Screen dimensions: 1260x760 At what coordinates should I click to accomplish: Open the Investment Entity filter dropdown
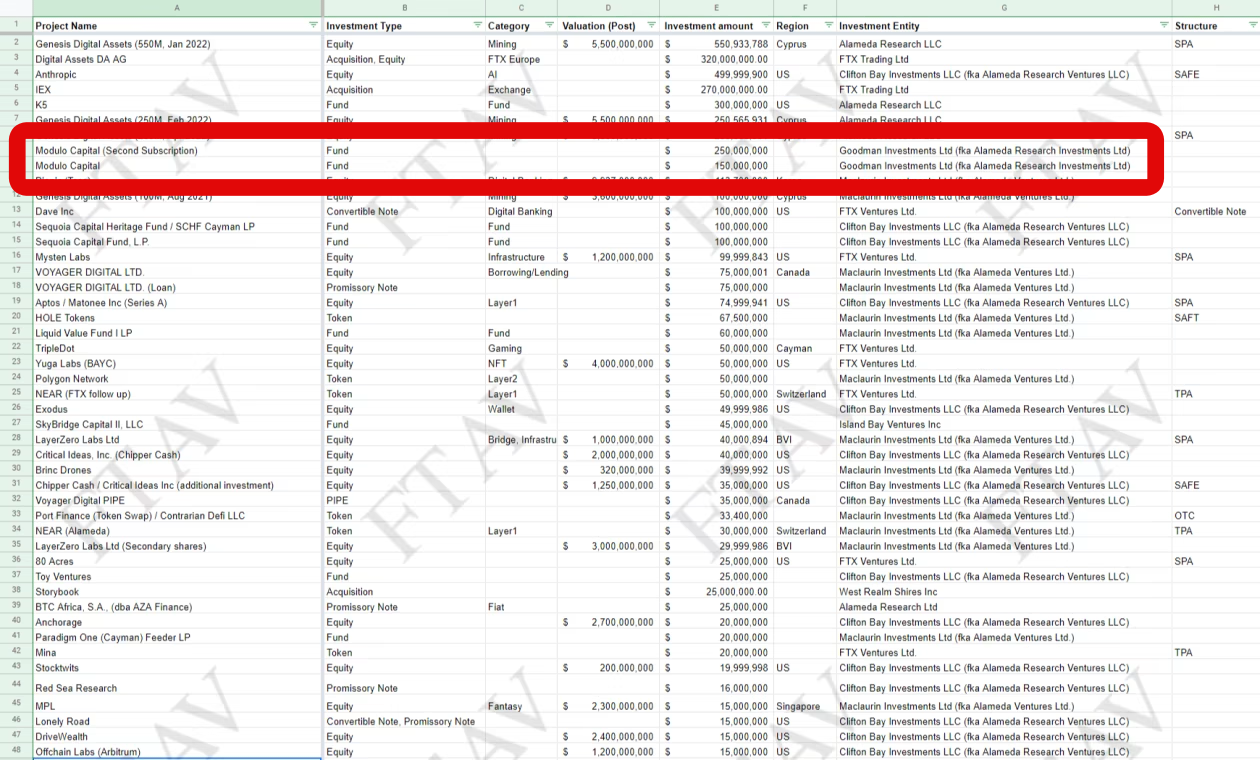(x=1163, y=25)
